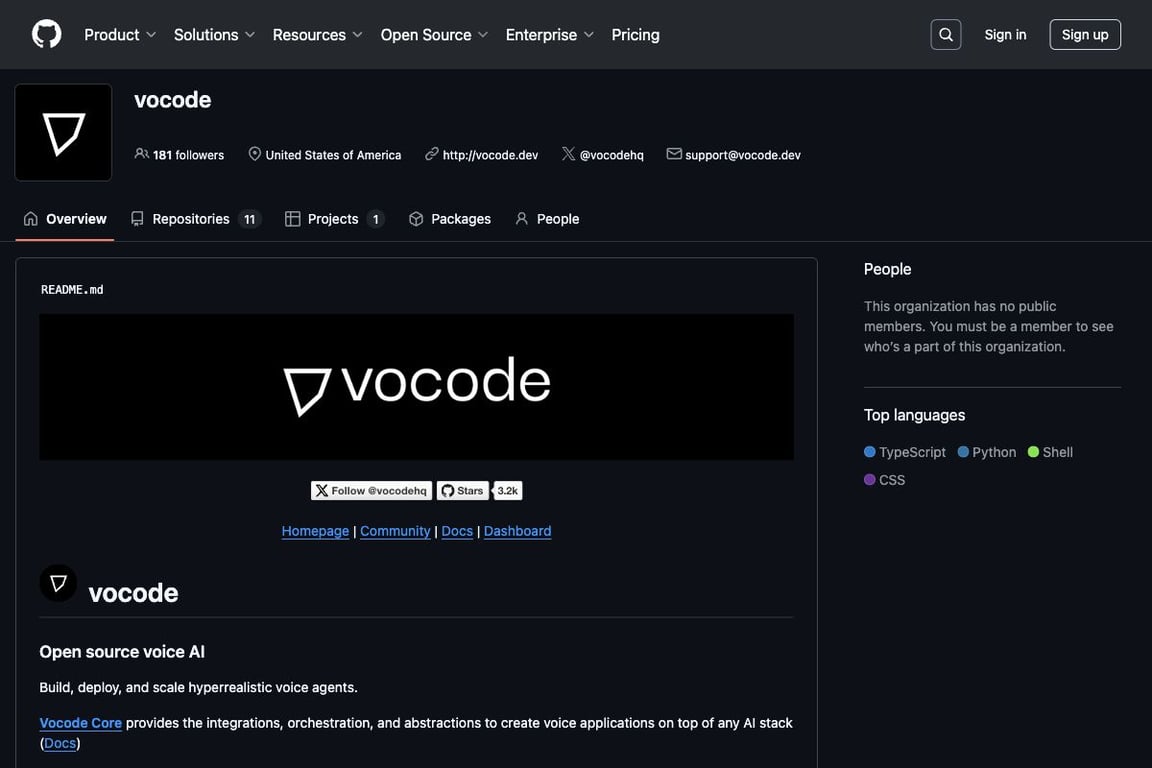Open the search magnifier button
Screen dimensions: 1152x768
[946, 35]
